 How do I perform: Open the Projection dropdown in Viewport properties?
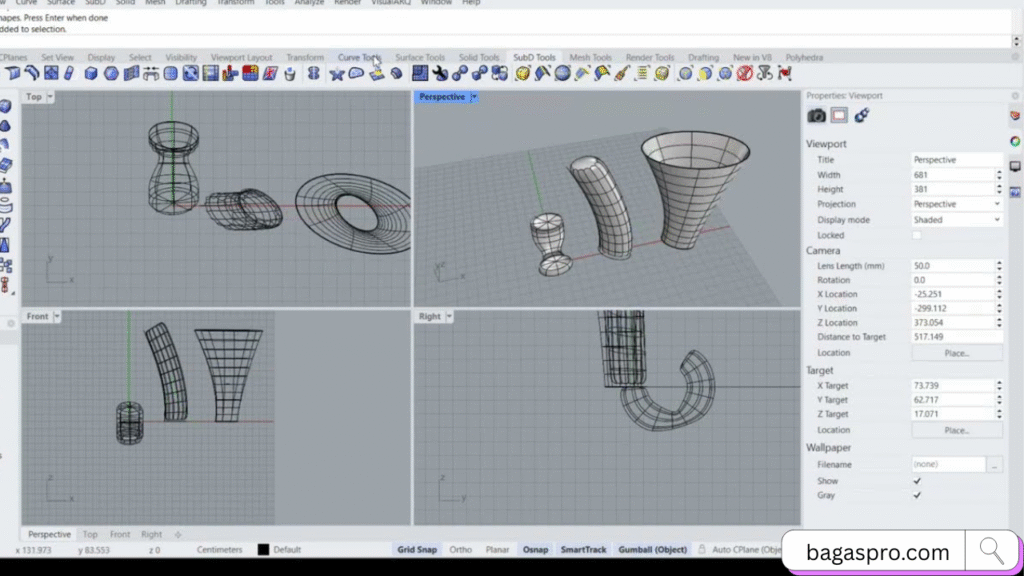pyautogui.click(x=956, y=204)
